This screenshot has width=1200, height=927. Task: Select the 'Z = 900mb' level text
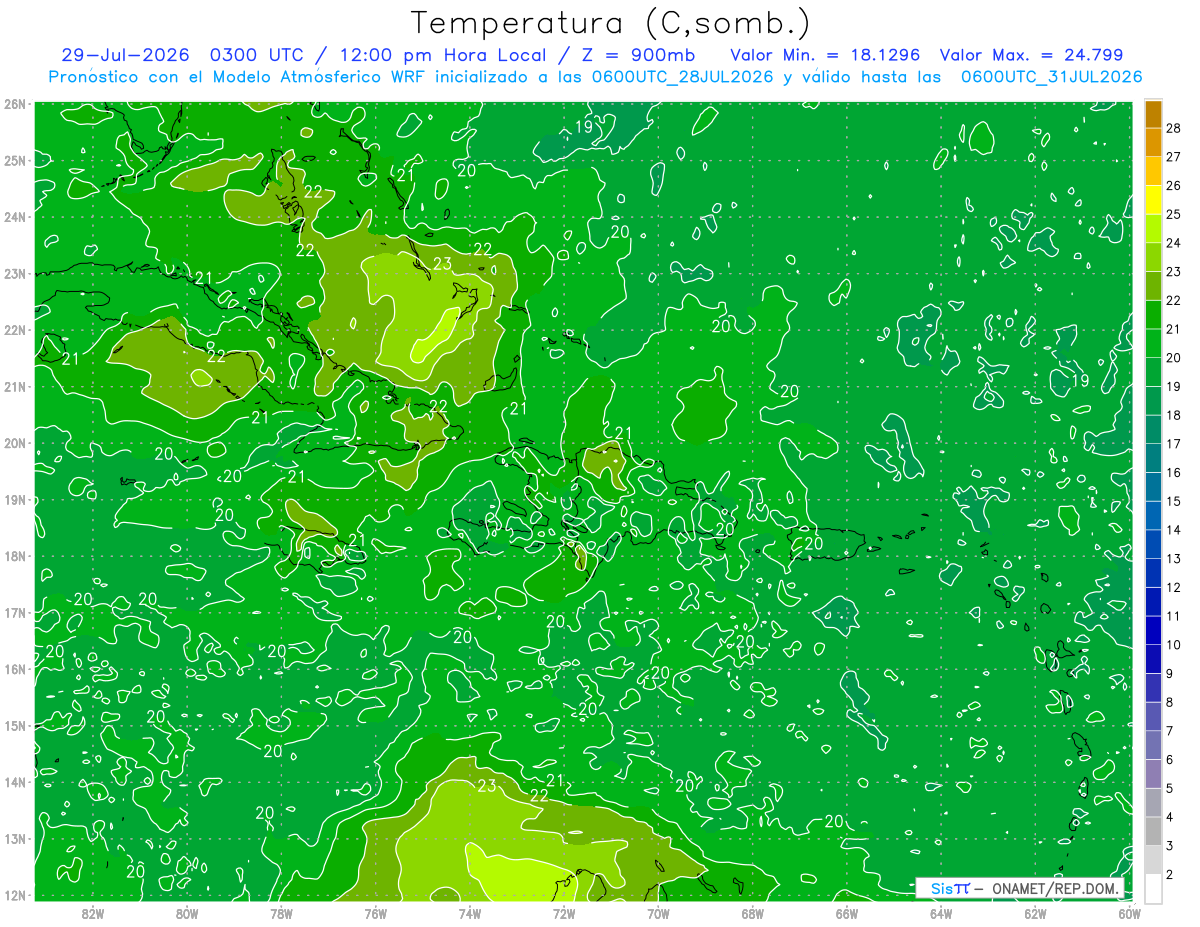(640, 55)
